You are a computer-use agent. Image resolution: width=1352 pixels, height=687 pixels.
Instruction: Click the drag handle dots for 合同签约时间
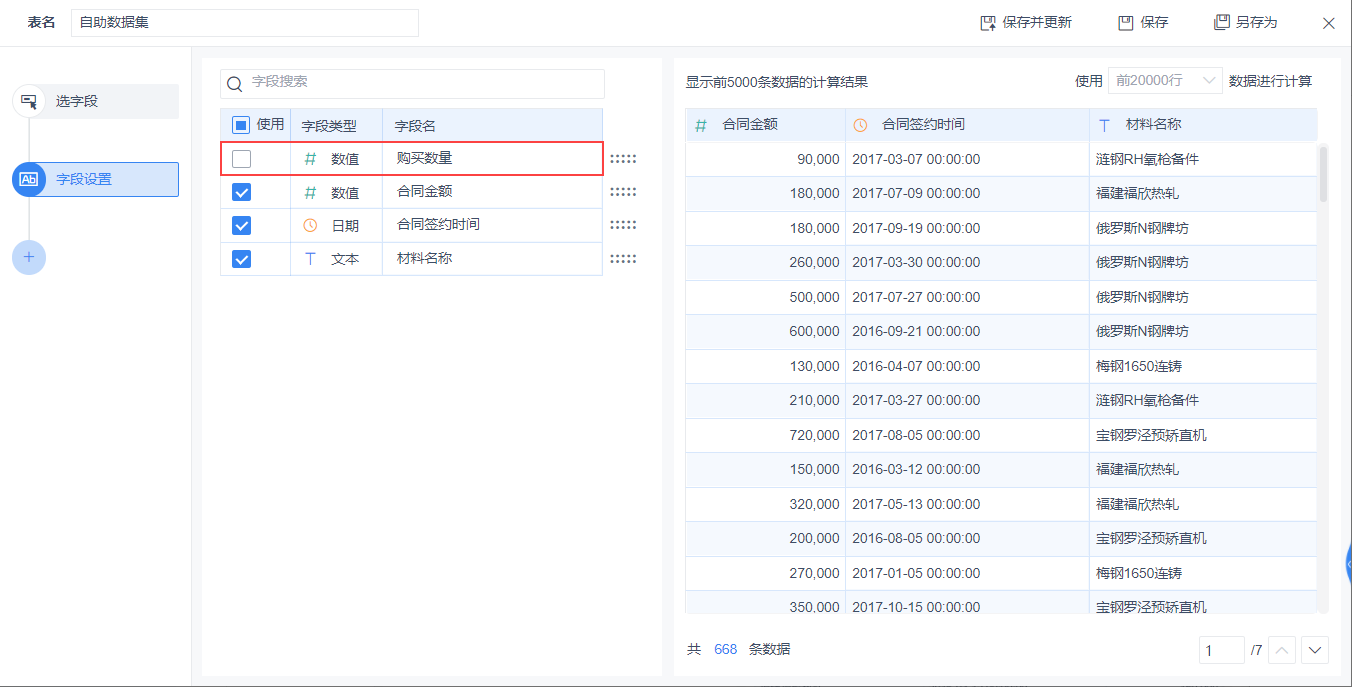click(623, 225)
